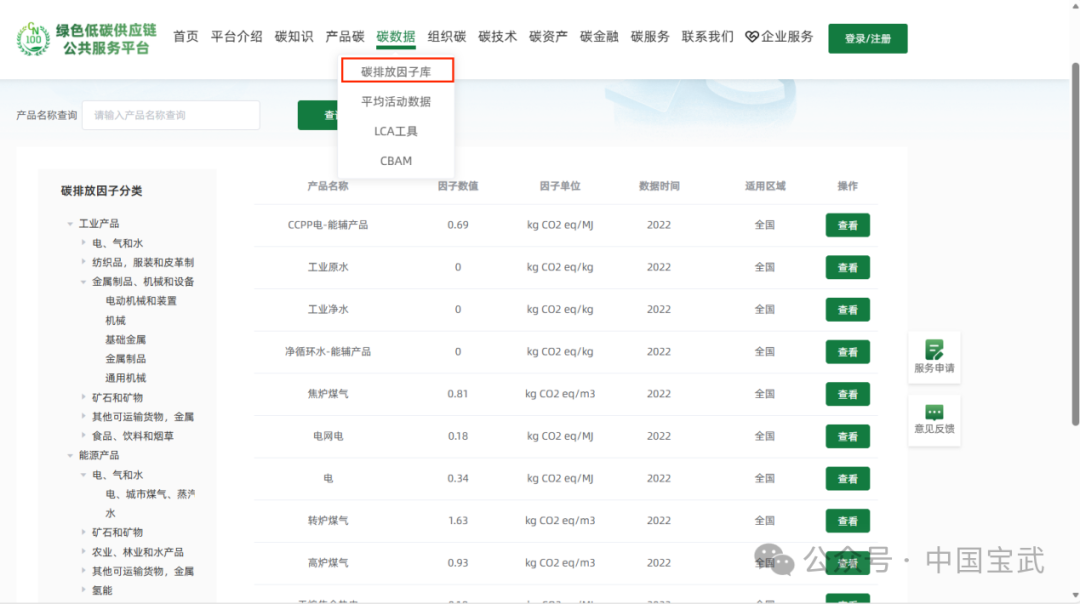Screen dimensions: 1080x604
Task: Open the 平台介绍 nav item
Action: pos(236,37)
